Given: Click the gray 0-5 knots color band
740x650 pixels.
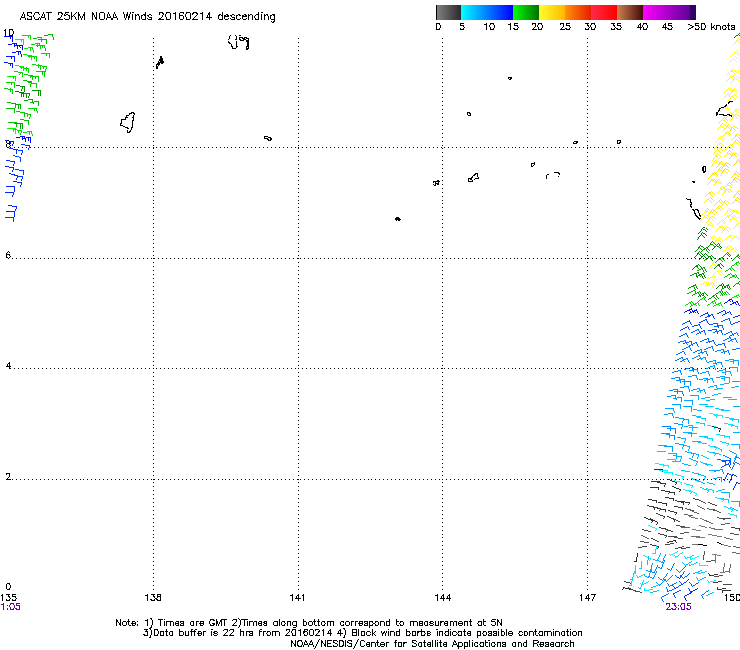Looking at the screenshot, I should 448,12.
